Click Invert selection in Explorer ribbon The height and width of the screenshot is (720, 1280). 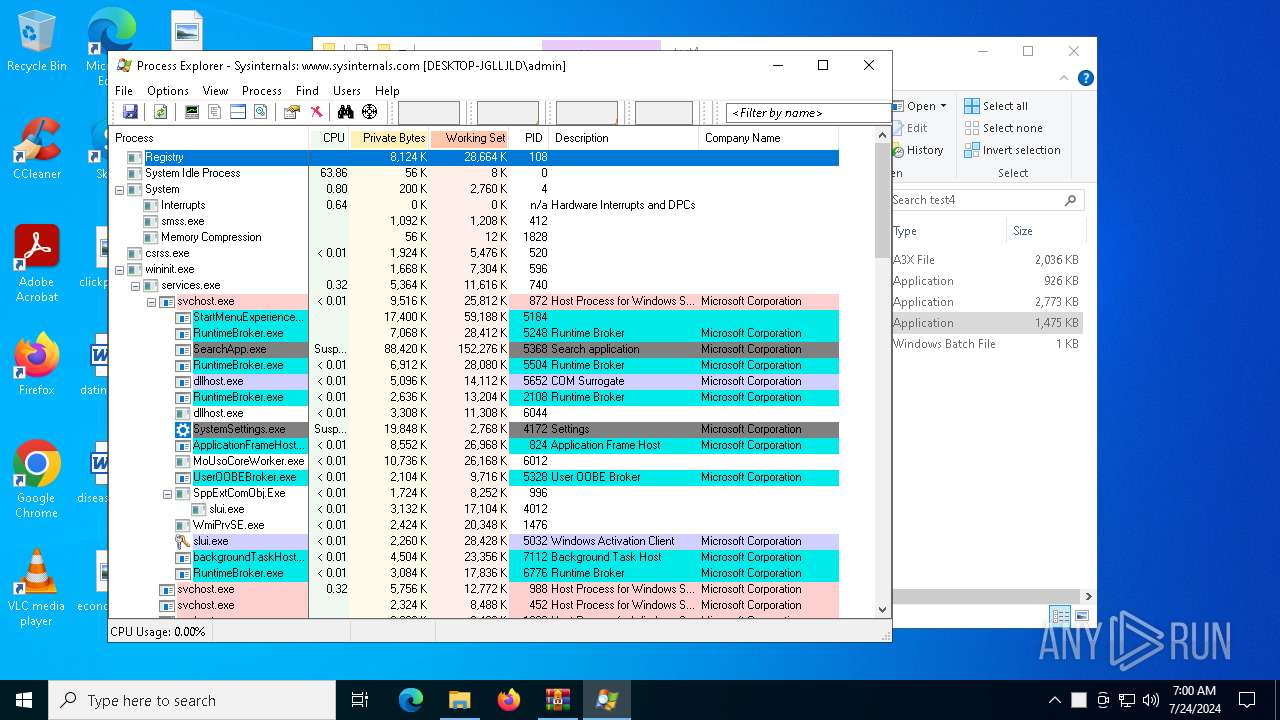pyautogui.click(x=1012, y=150)
